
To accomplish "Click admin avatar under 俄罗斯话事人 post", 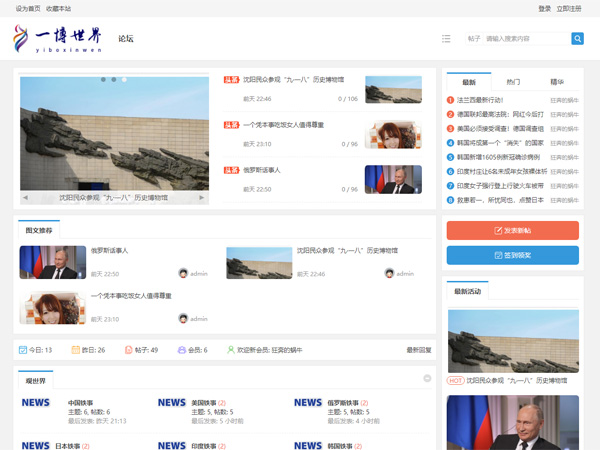I will (183, 273).
